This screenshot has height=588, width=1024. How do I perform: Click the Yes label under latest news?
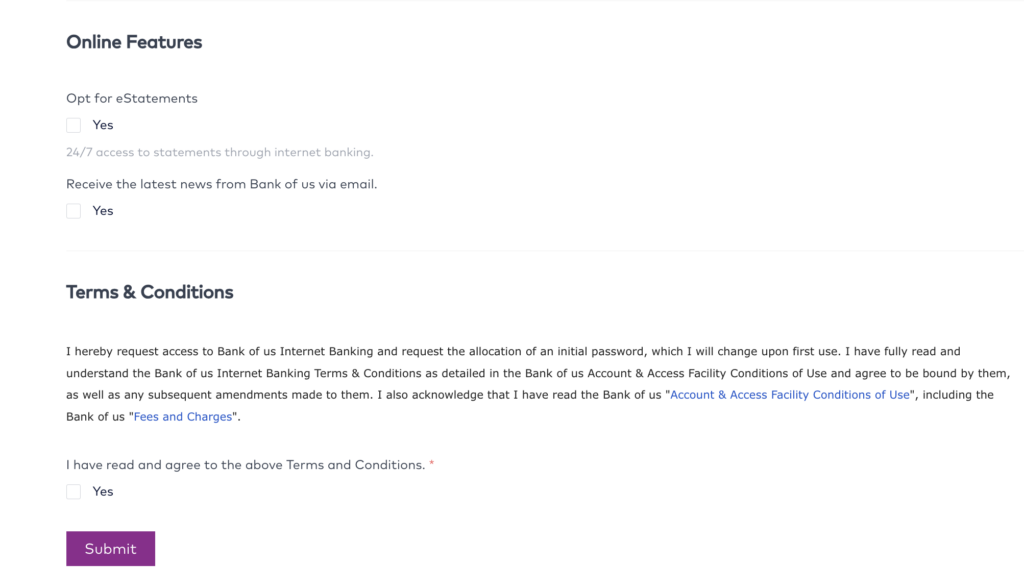103,211
